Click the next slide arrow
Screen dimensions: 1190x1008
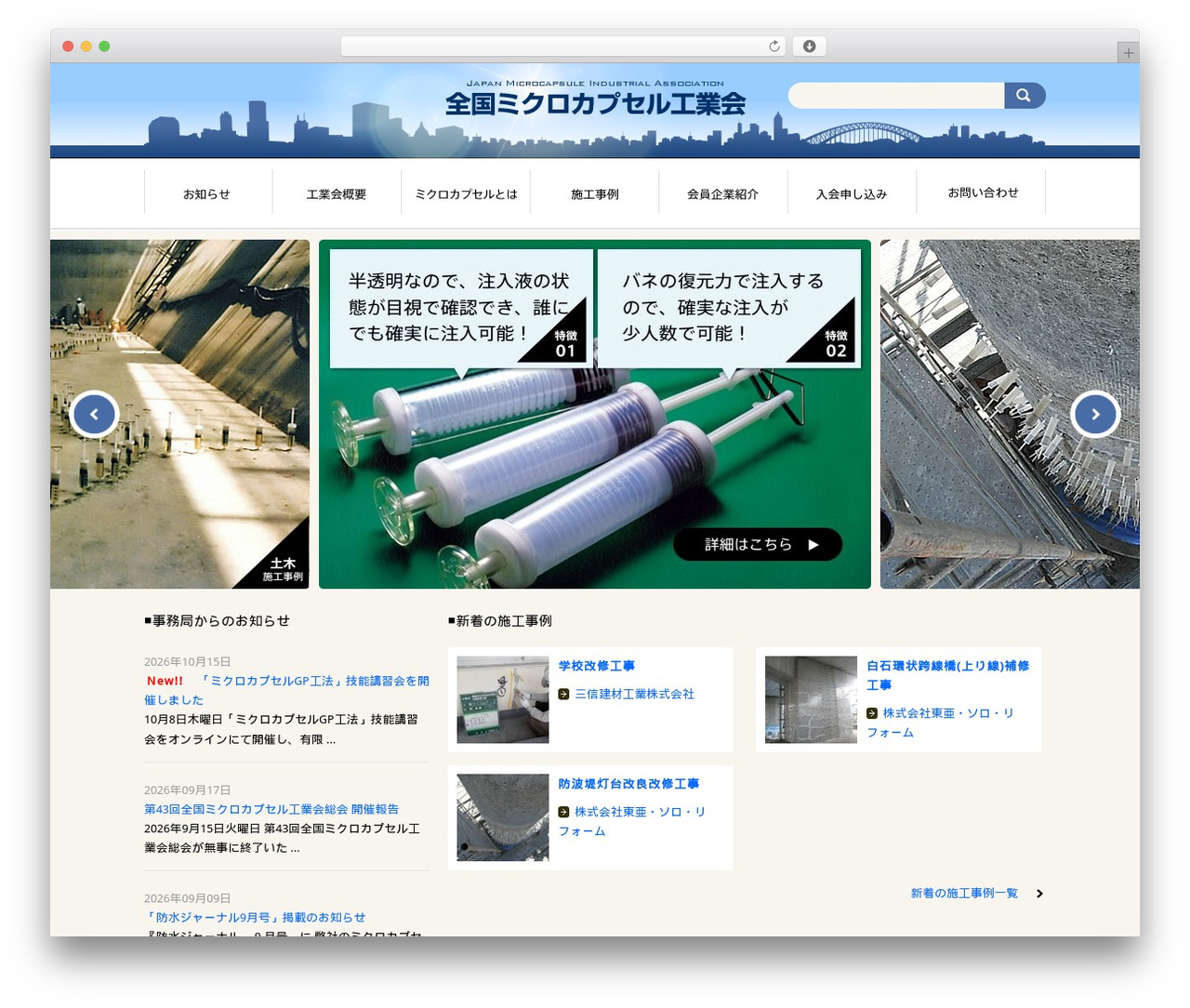pos(1095,415)
